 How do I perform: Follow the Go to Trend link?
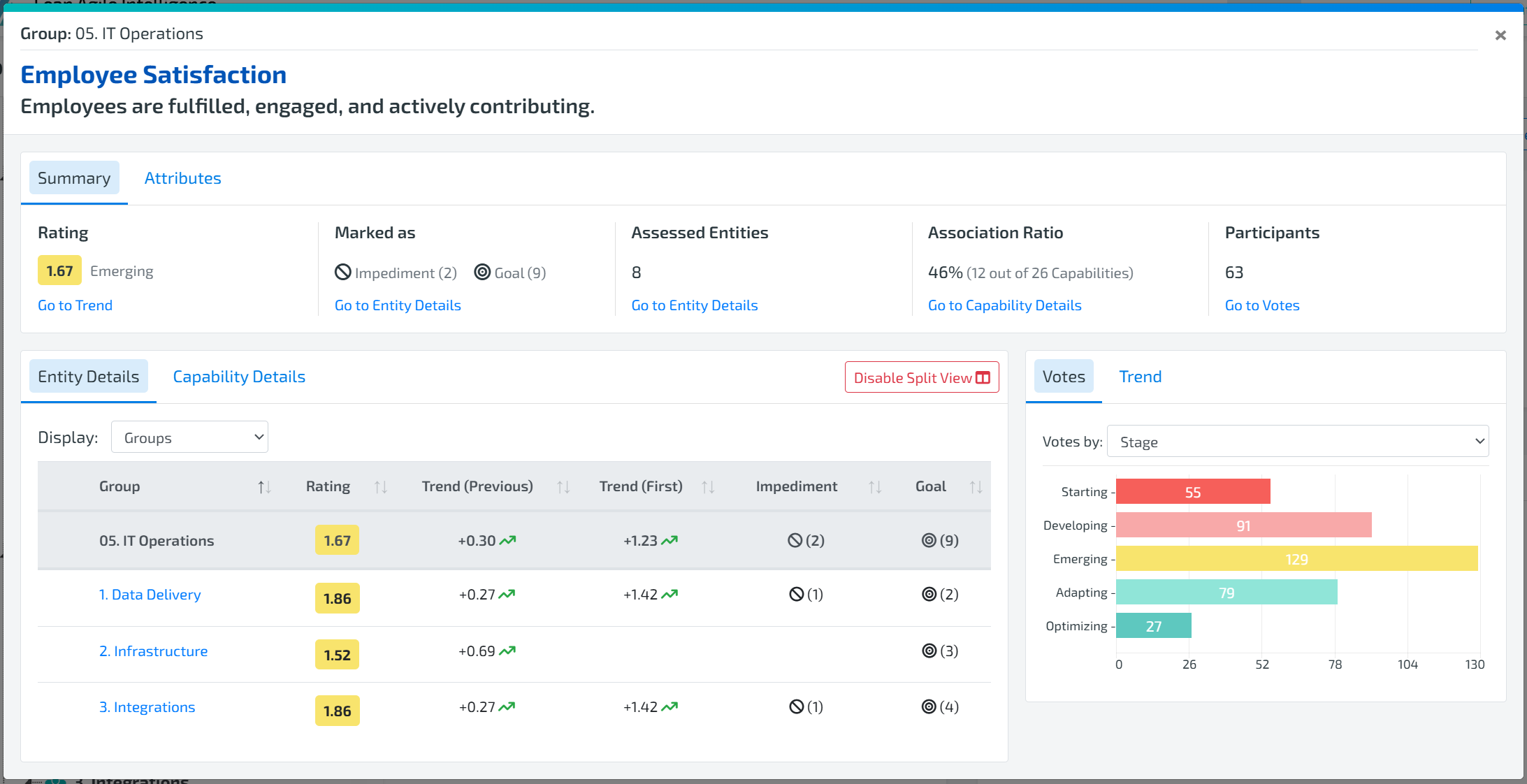75,305
